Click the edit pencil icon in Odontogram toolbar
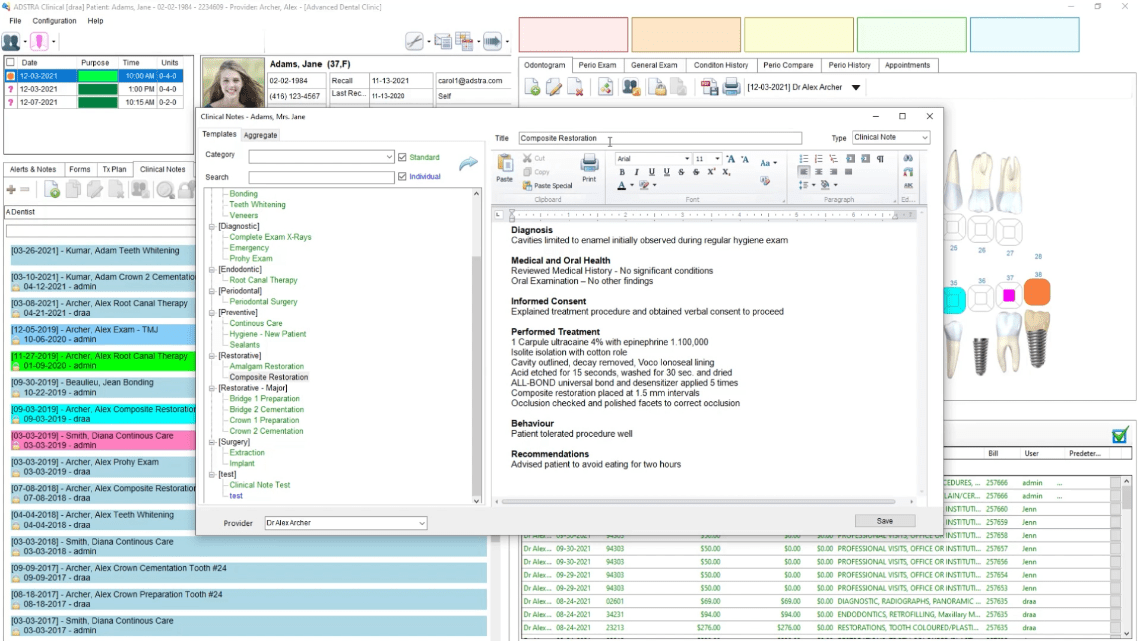This screenshot has width=1140, height=641. click(x=553, y=88)
